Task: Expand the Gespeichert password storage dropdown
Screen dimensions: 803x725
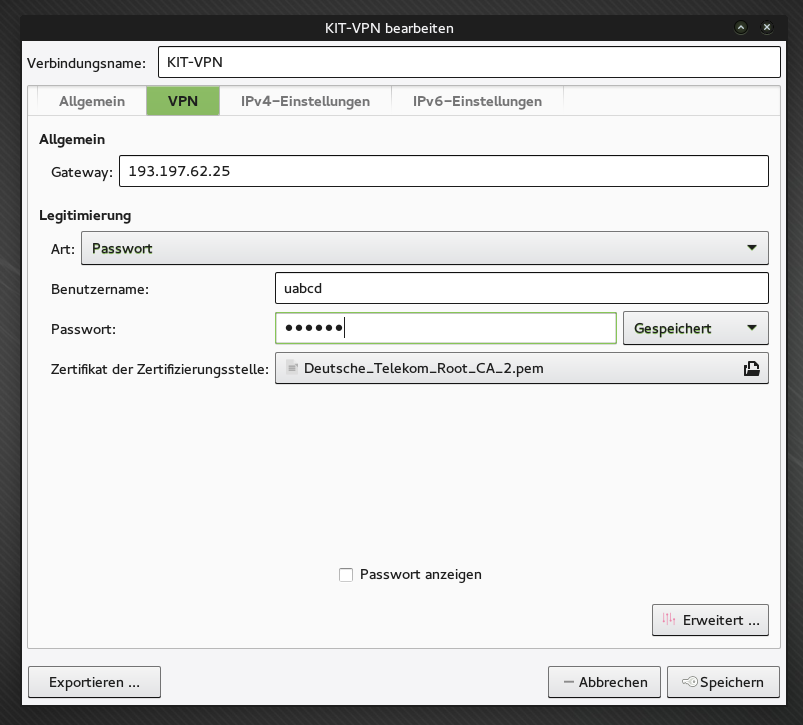Action: 695,328
